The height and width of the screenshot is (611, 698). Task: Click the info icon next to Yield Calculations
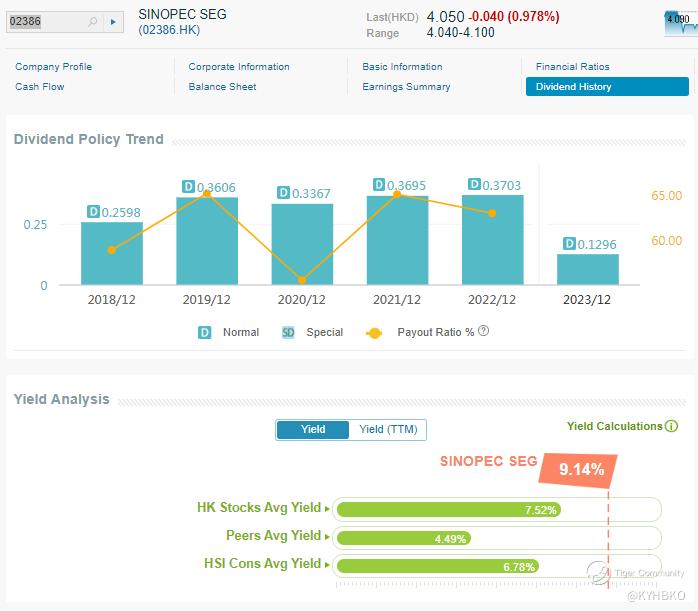671,426
